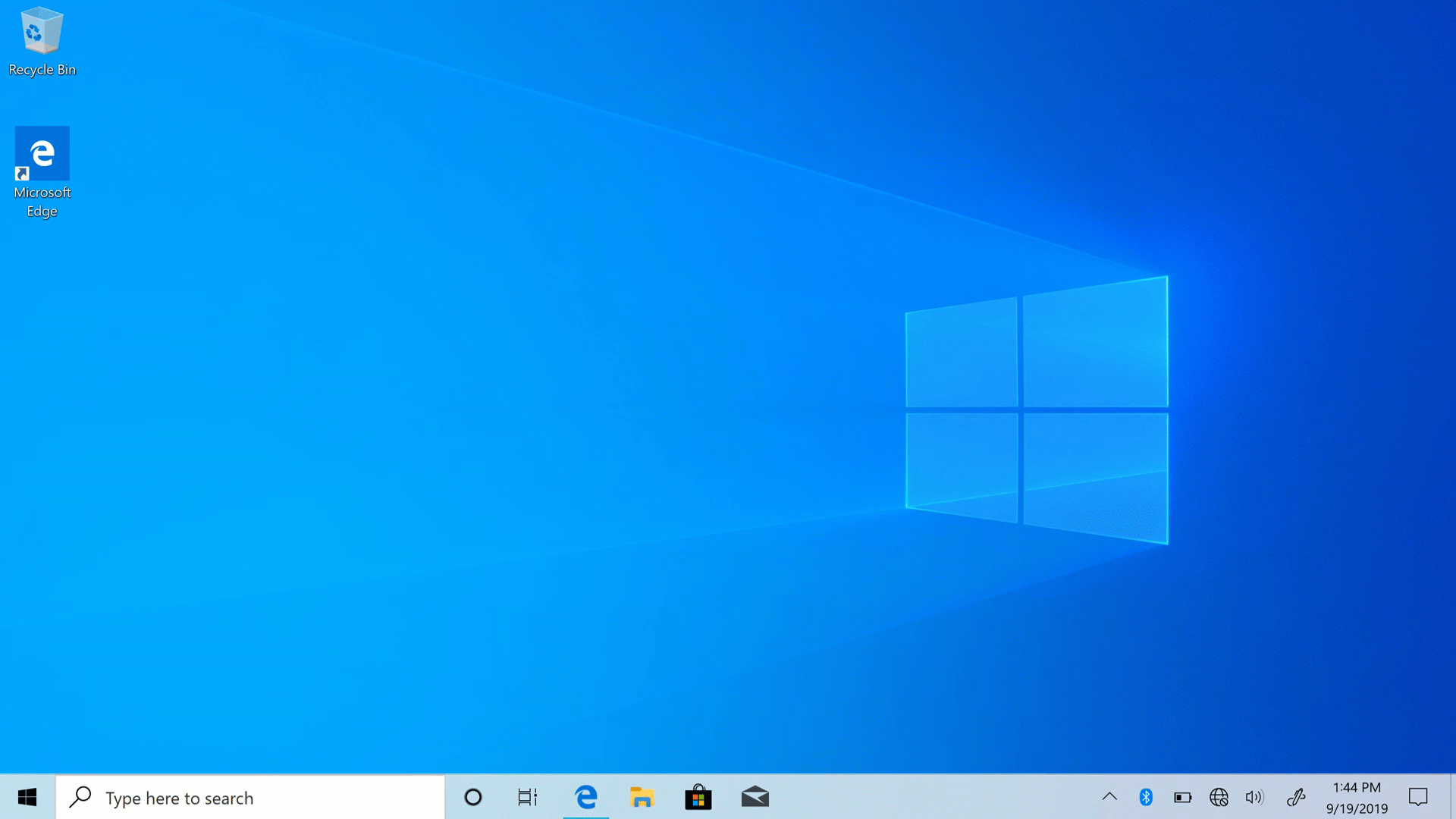Screen dimensions: 1456x819
Task: Expand the hidden system tray icons
Action: (1110, 797)
